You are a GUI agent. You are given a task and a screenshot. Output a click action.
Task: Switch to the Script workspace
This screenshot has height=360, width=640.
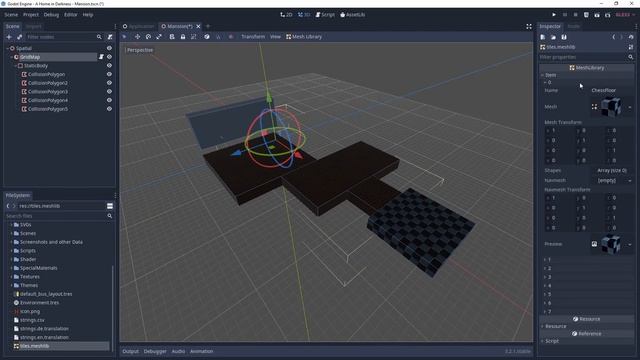pos(325,15)
